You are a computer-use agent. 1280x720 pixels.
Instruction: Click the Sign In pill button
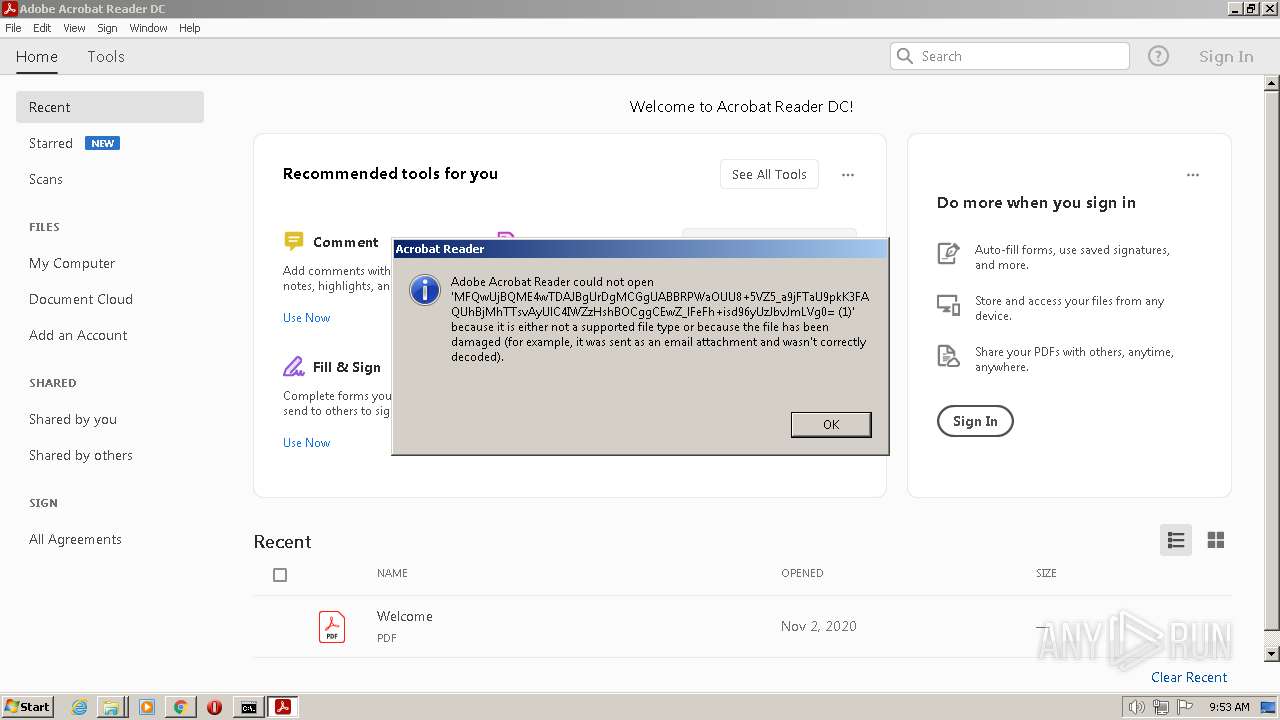[x=975, y=421]
